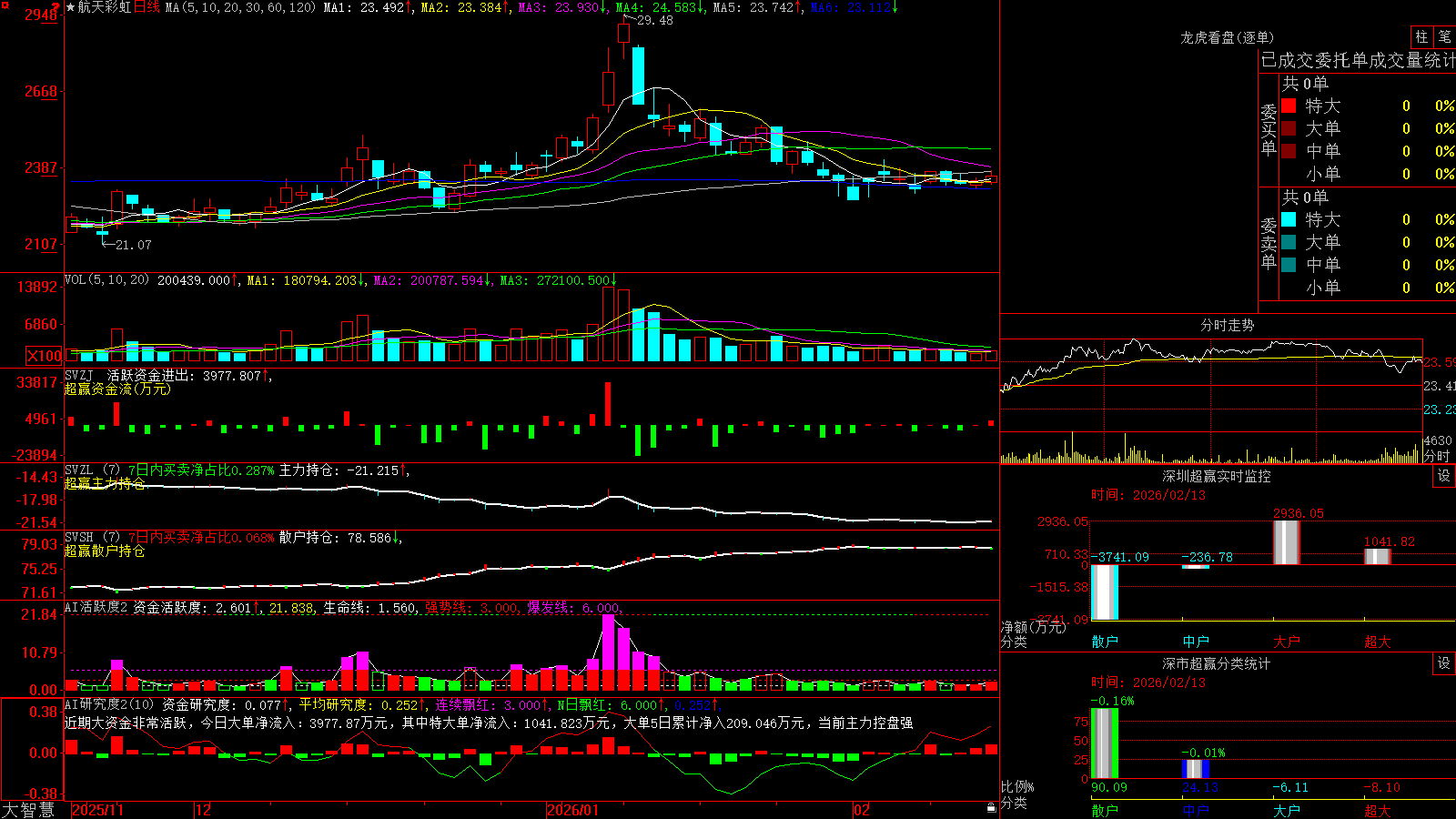Click the 超赢散户持仓 legend text

(105, 551)
